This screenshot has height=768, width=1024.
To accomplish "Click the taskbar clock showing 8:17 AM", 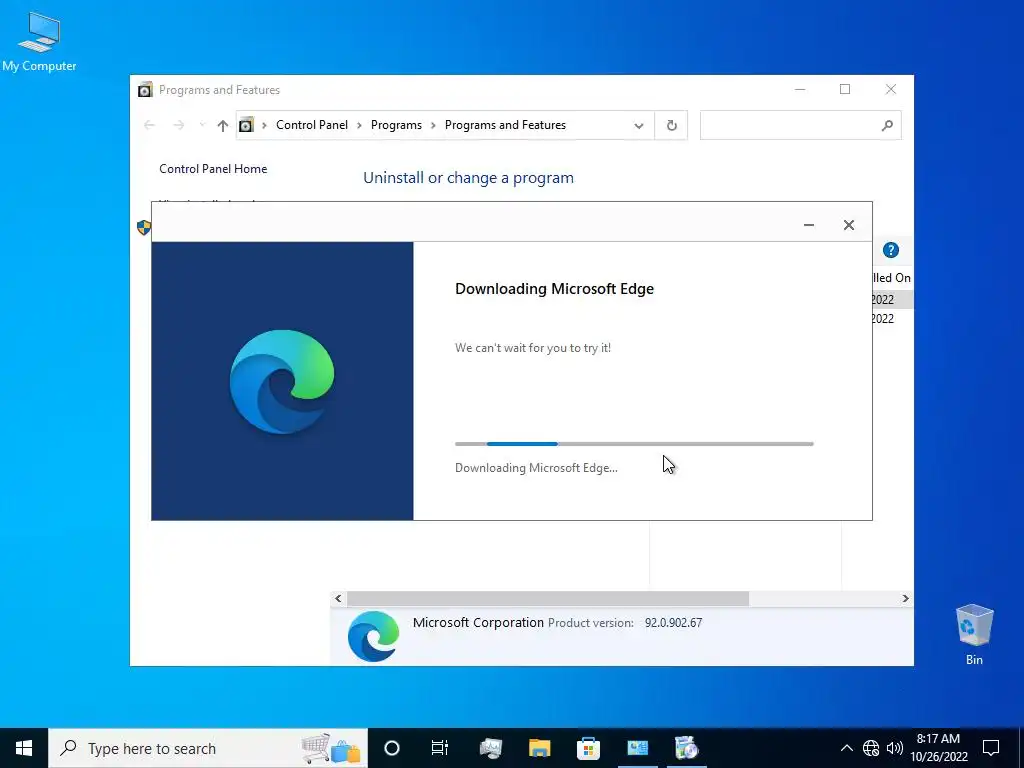I will click(x=938, y=748).
